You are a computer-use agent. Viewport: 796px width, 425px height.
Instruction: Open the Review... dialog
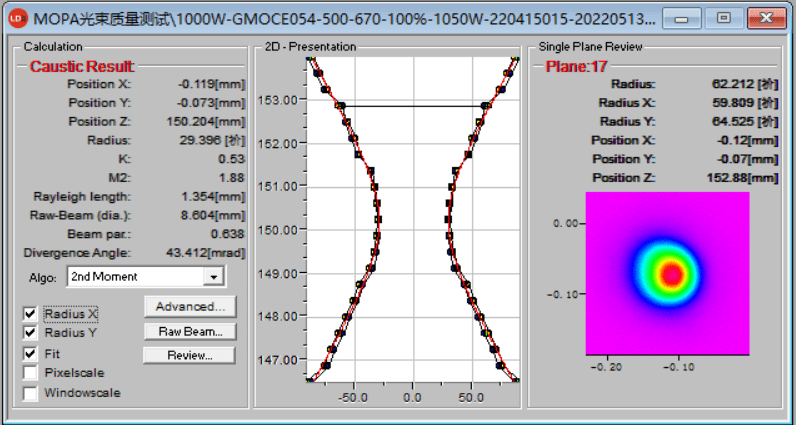coord(190,355)
